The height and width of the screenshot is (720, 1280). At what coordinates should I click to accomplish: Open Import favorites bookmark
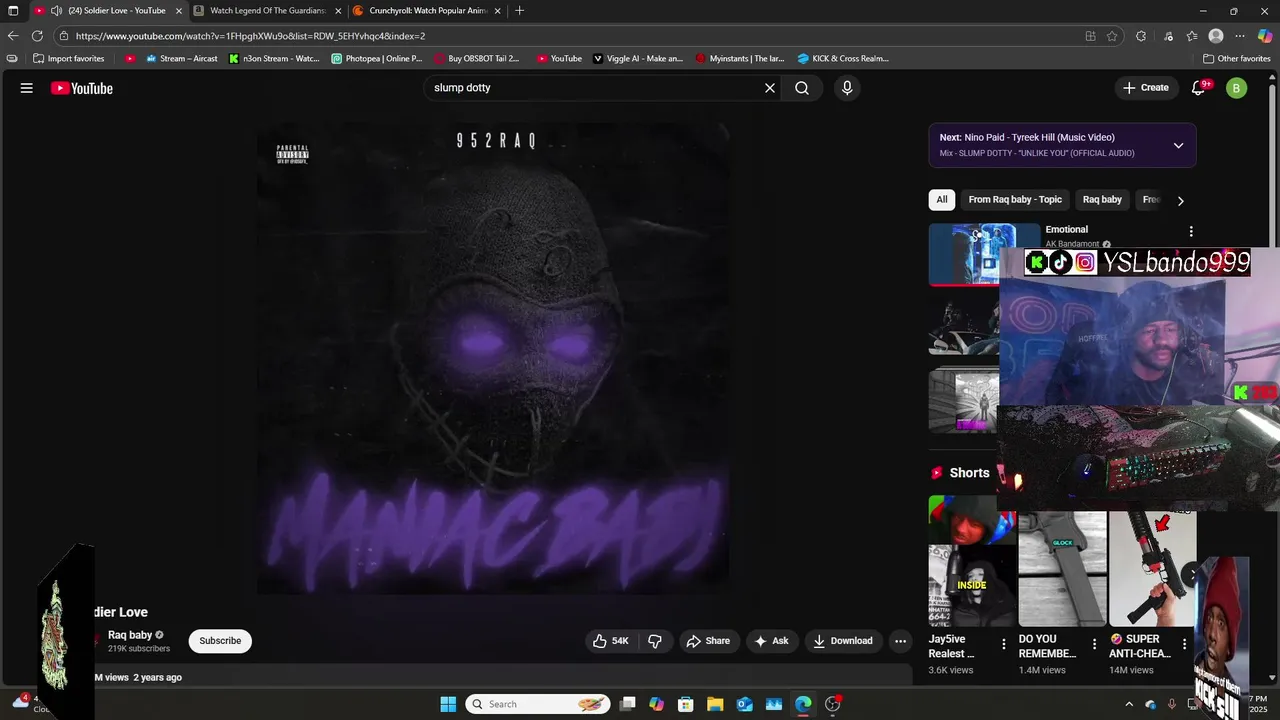(68, 59)
